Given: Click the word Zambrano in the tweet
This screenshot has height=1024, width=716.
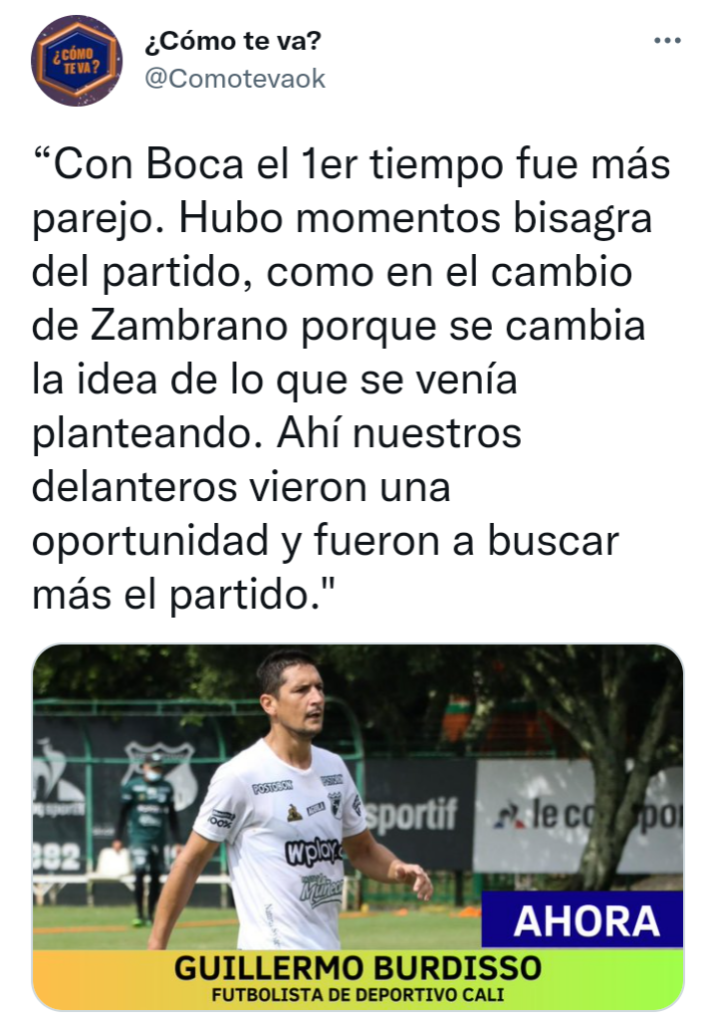Looking at the screenshot, I should pyautogui.click(x=189, y=325).
